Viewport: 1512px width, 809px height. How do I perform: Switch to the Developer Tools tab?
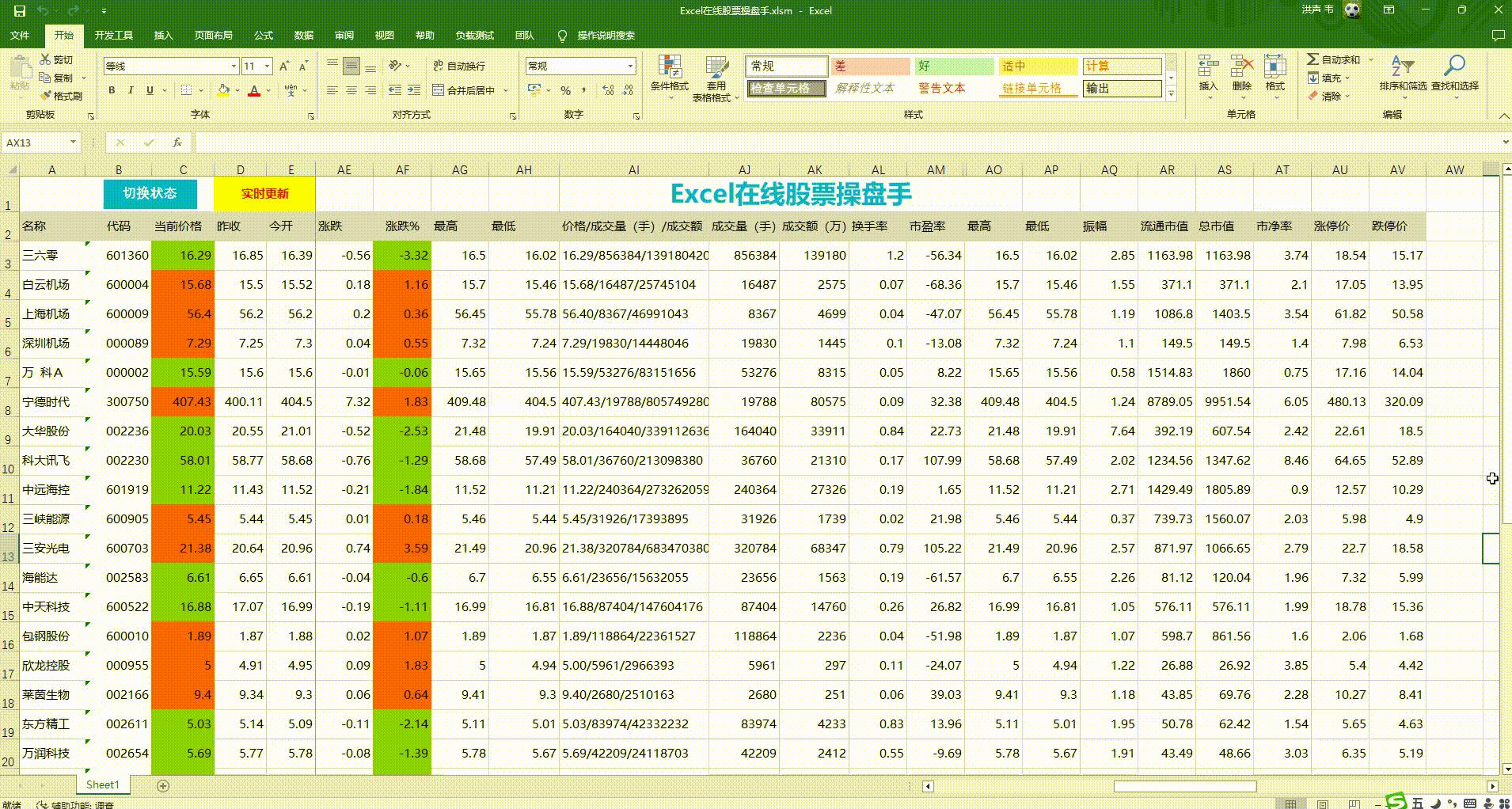(113, 36)
